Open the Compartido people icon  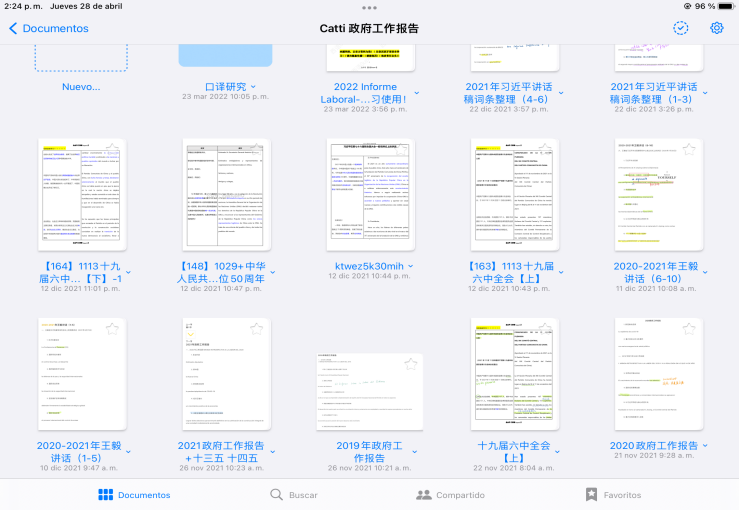click(x=424, y=495)
